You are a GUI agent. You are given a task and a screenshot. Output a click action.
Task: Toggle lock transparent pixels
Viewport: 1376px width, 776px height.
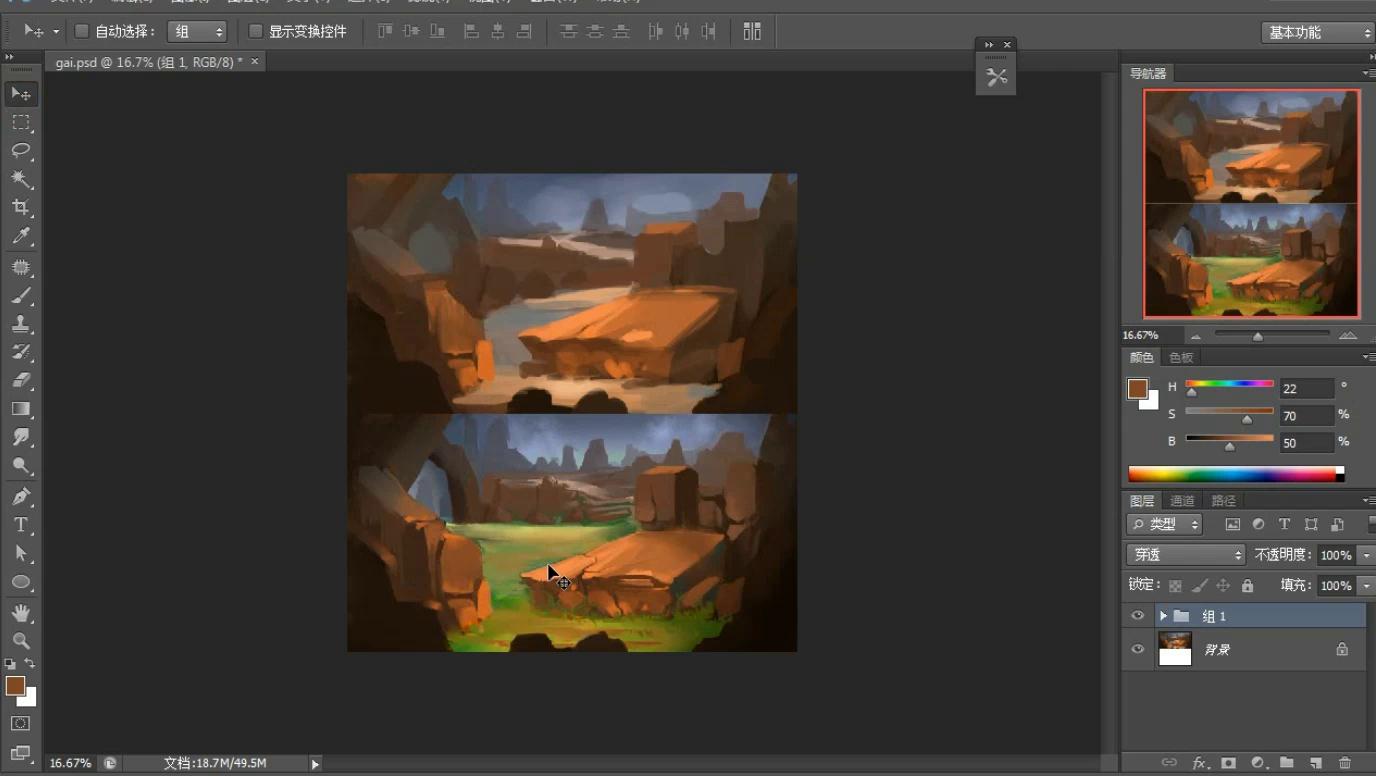tap(1175, 586)
